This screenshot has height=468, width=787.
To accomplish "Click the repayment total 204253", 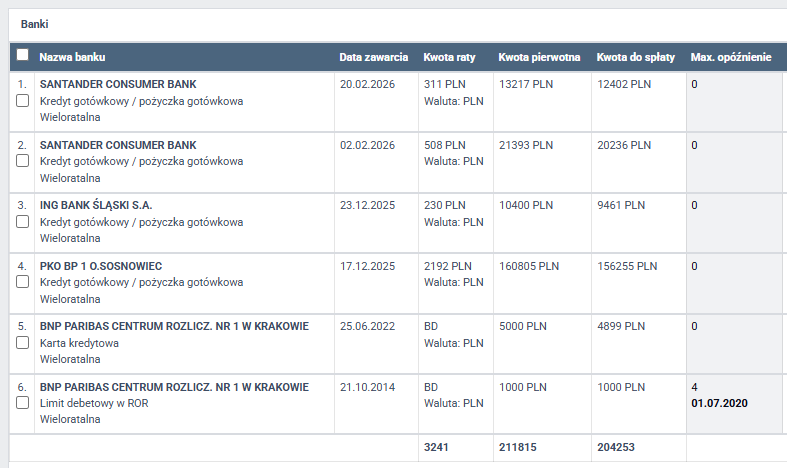I will (616, 447).
